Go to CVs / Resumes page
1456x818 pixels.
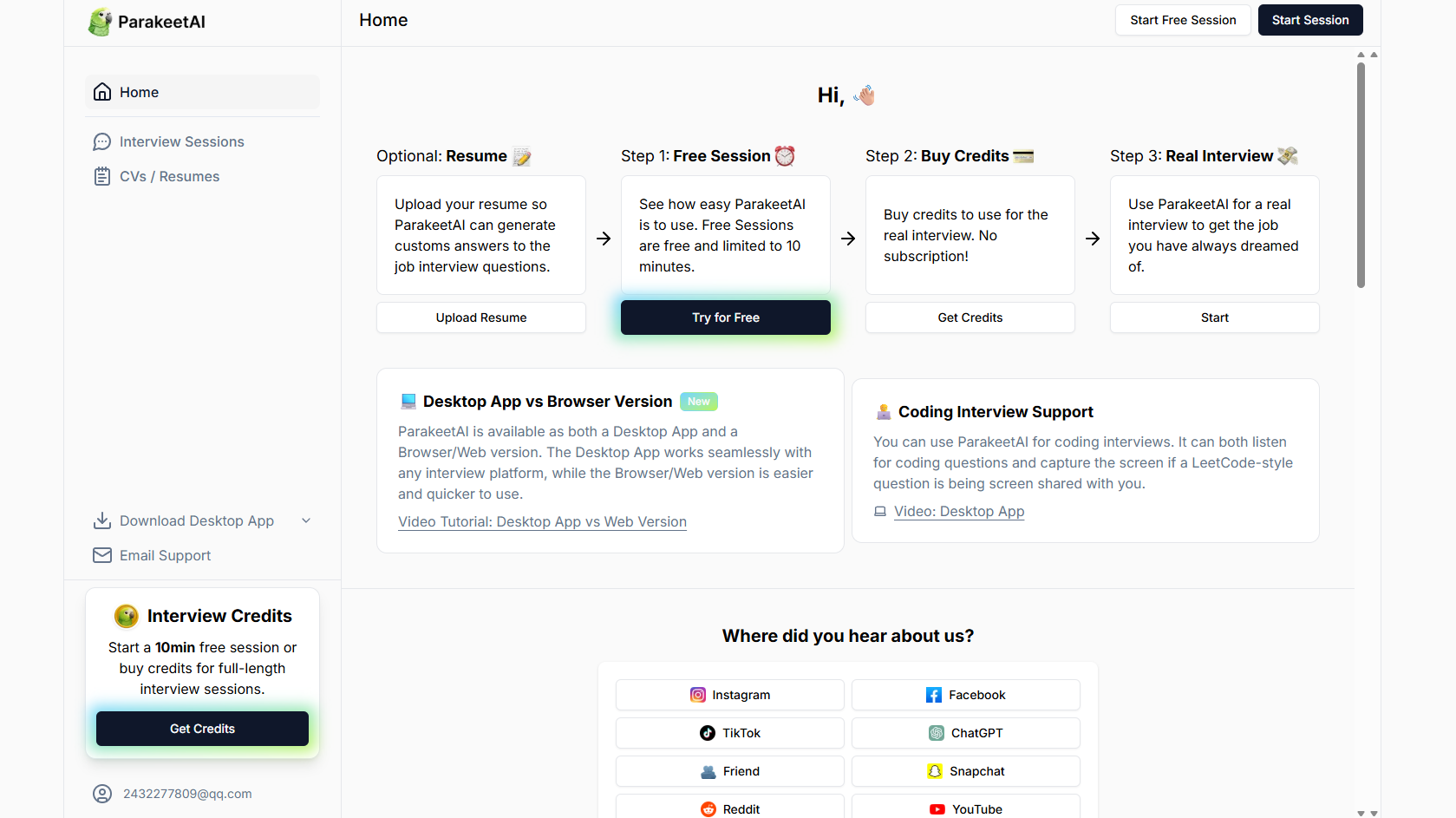click(169, 176)
